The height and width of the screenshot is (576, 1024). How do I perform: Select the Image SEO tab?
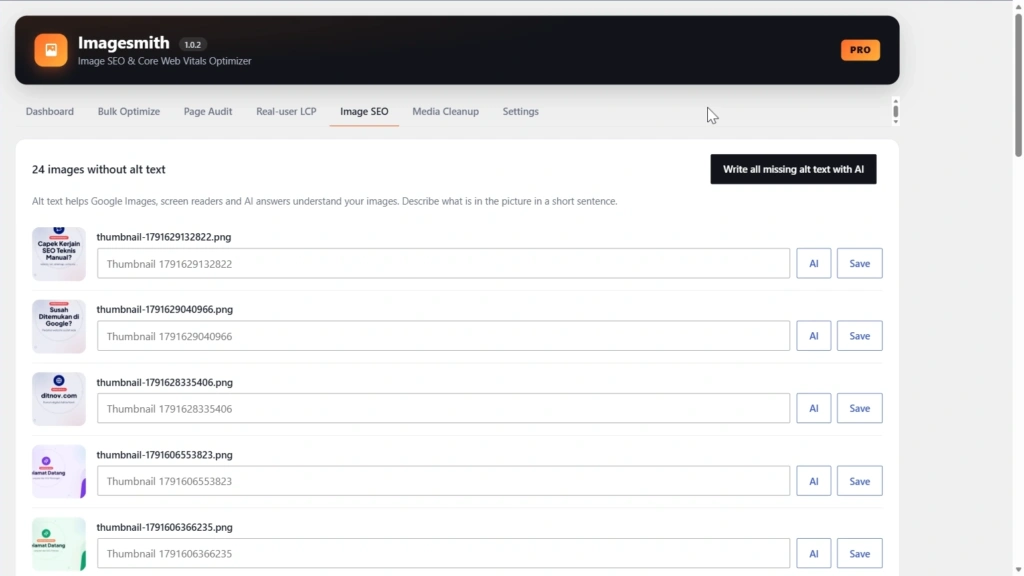364,111
